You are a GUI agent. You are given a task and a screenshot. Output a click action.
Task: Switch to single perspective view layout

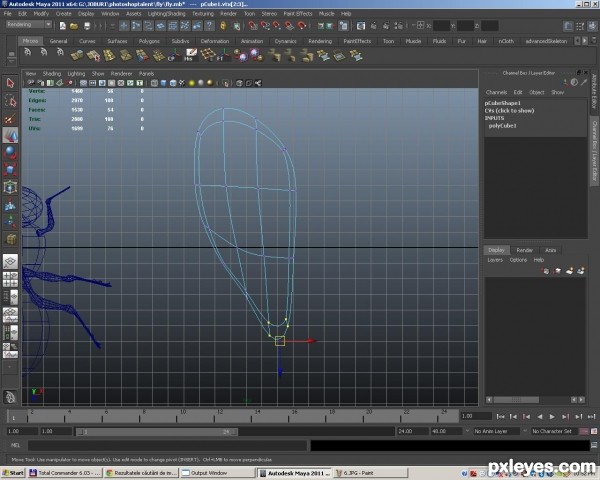[10, 262]
